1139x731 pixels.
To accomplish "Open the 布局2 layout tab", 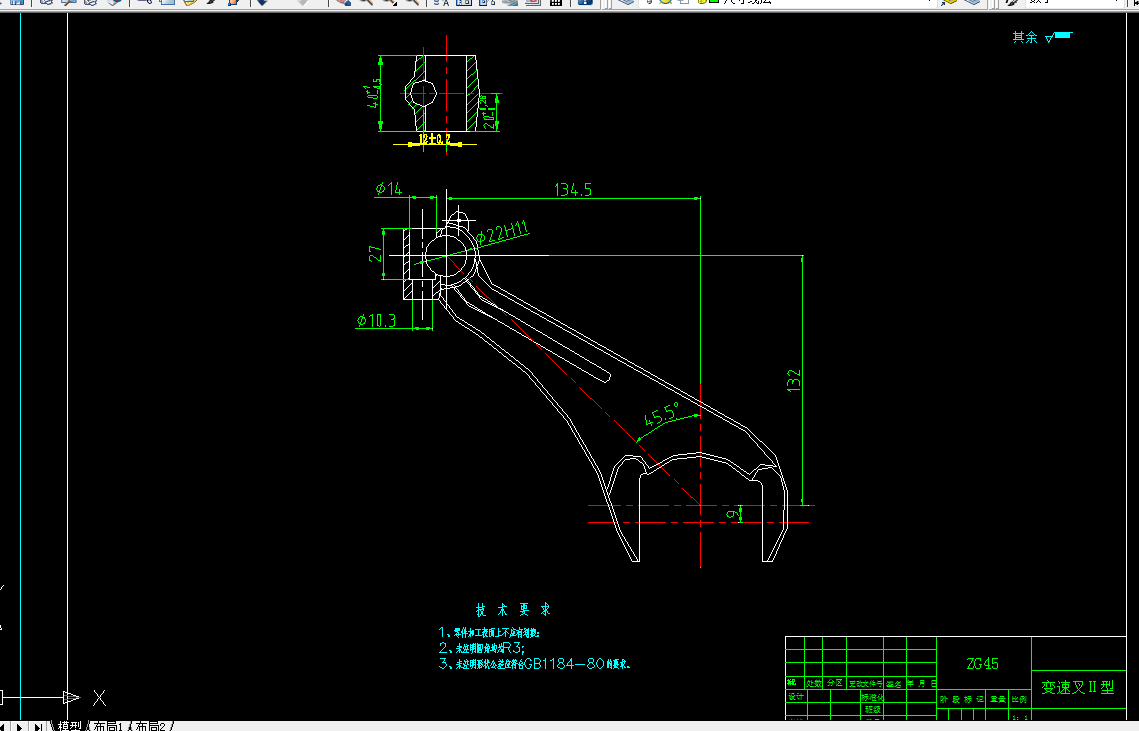I will tap(151, 726).
